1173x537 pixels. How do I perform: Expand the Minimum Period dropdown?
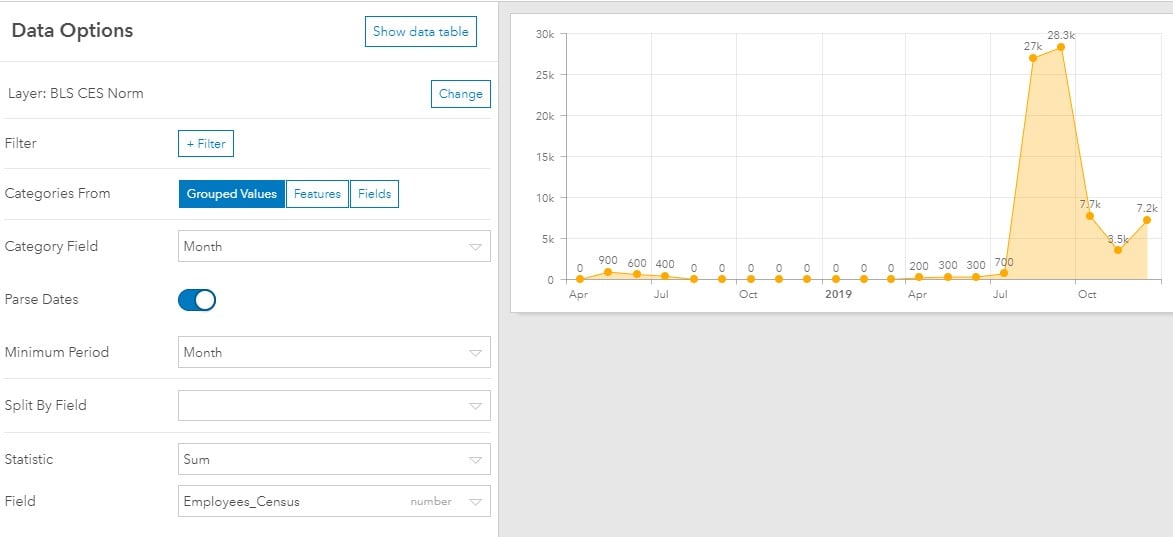(334, 352)
